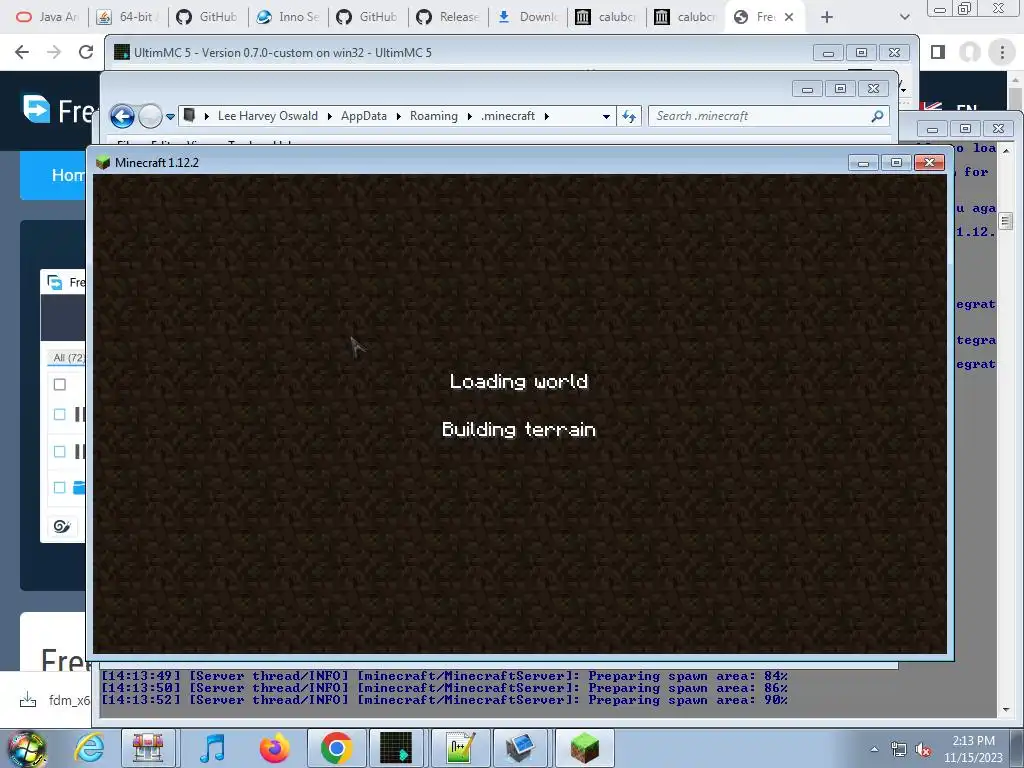1024x768 pixels.
Task: Open Chrome's three-dot menu
Action: tap(1002, 52)
